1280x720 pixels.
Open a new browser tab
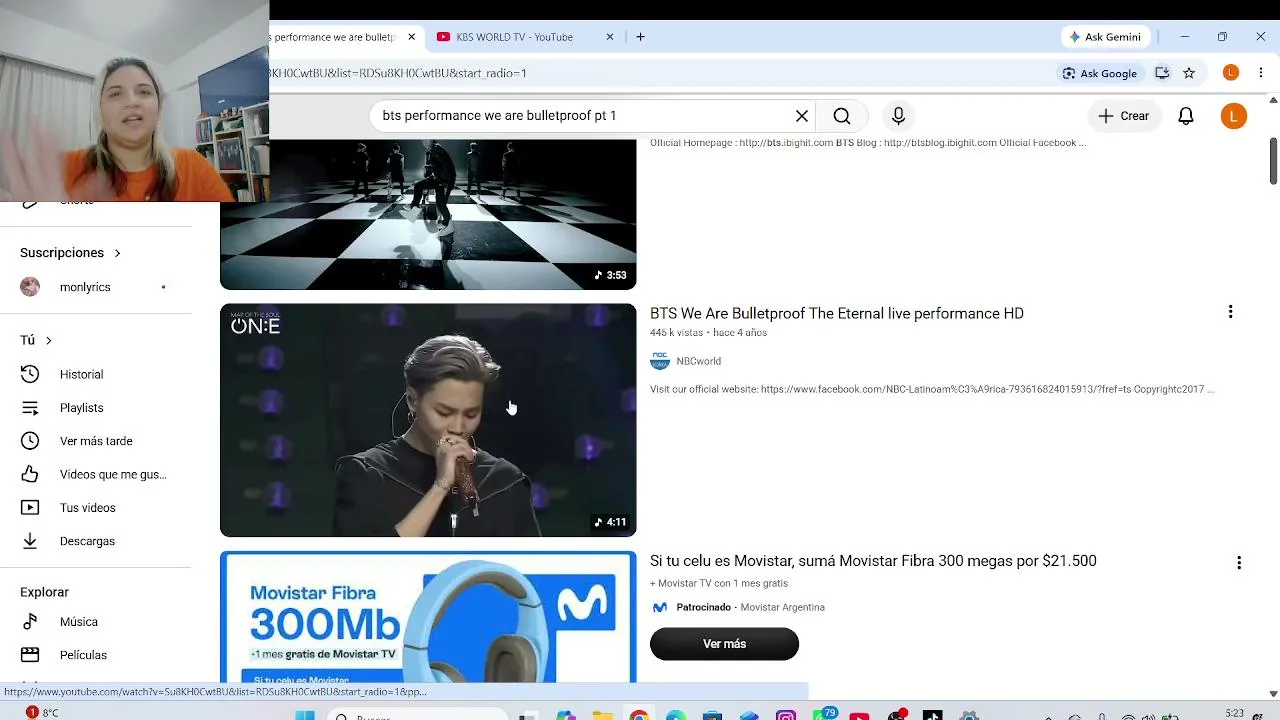click(x=640, y=37)
